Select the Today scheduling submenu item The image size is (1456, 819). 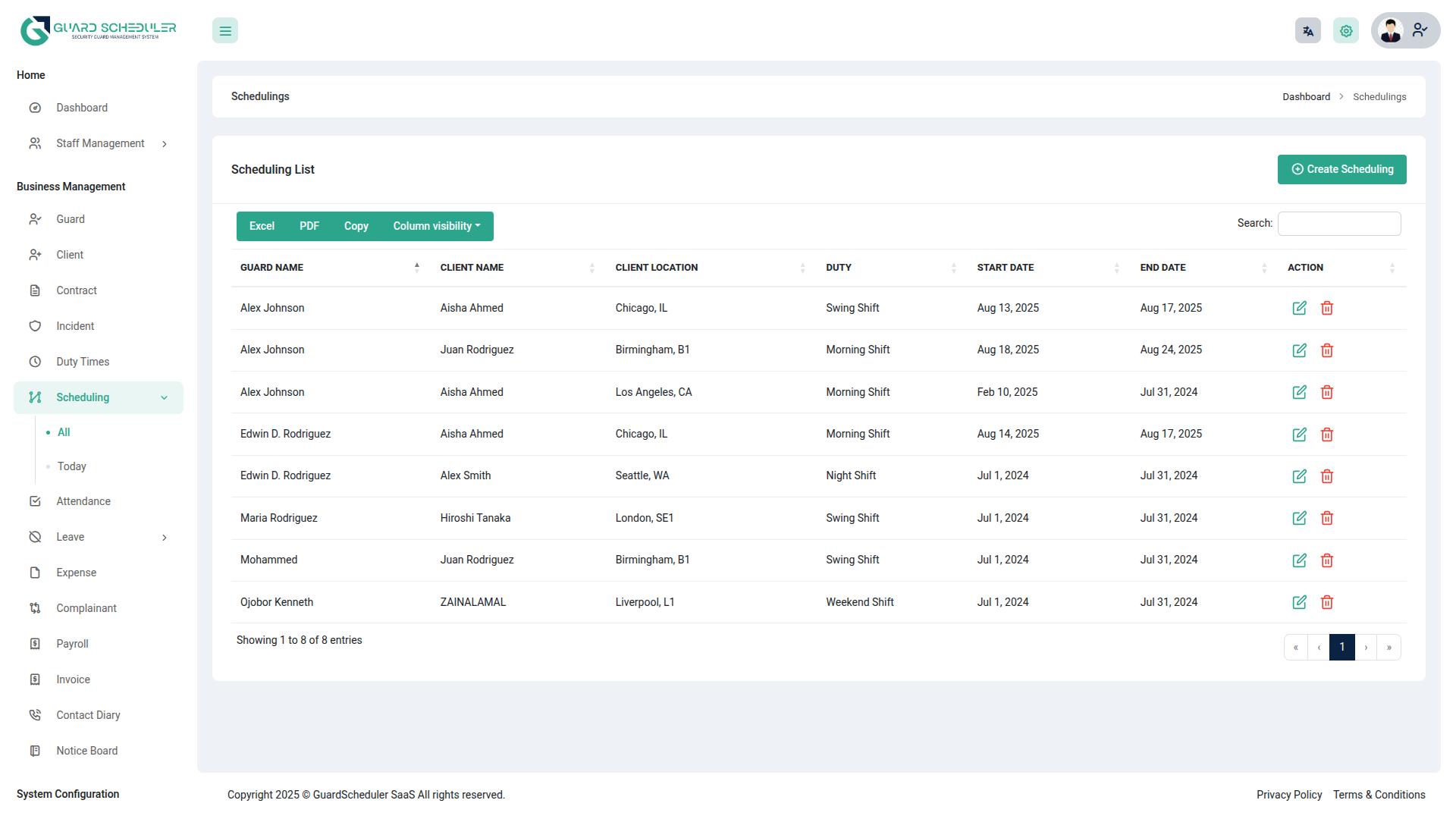pyautogui.click(x=72, y=466)
